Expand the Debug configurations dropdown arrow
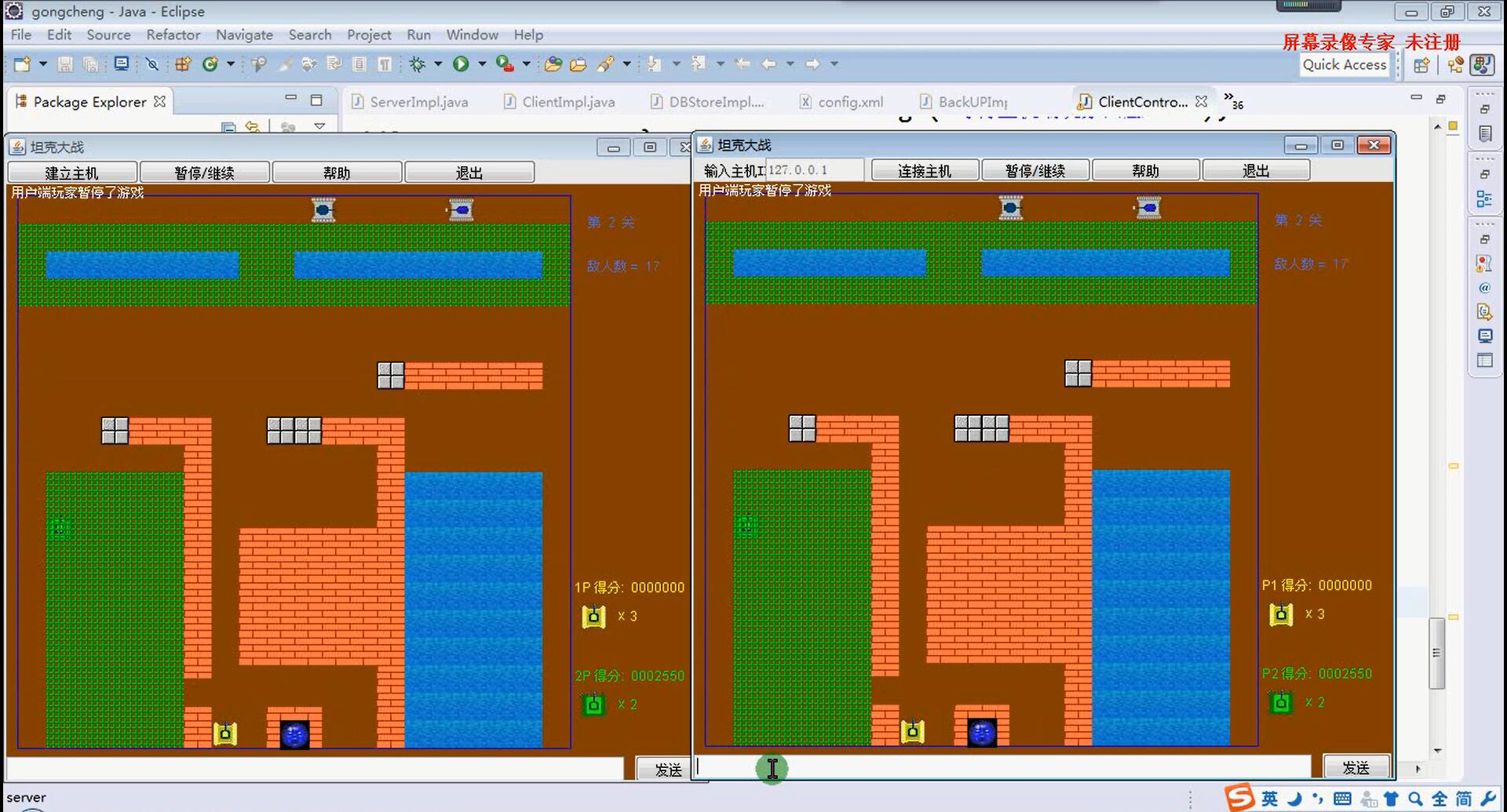Viewport: 1507px width, 812px height. (x=438, y=64)
